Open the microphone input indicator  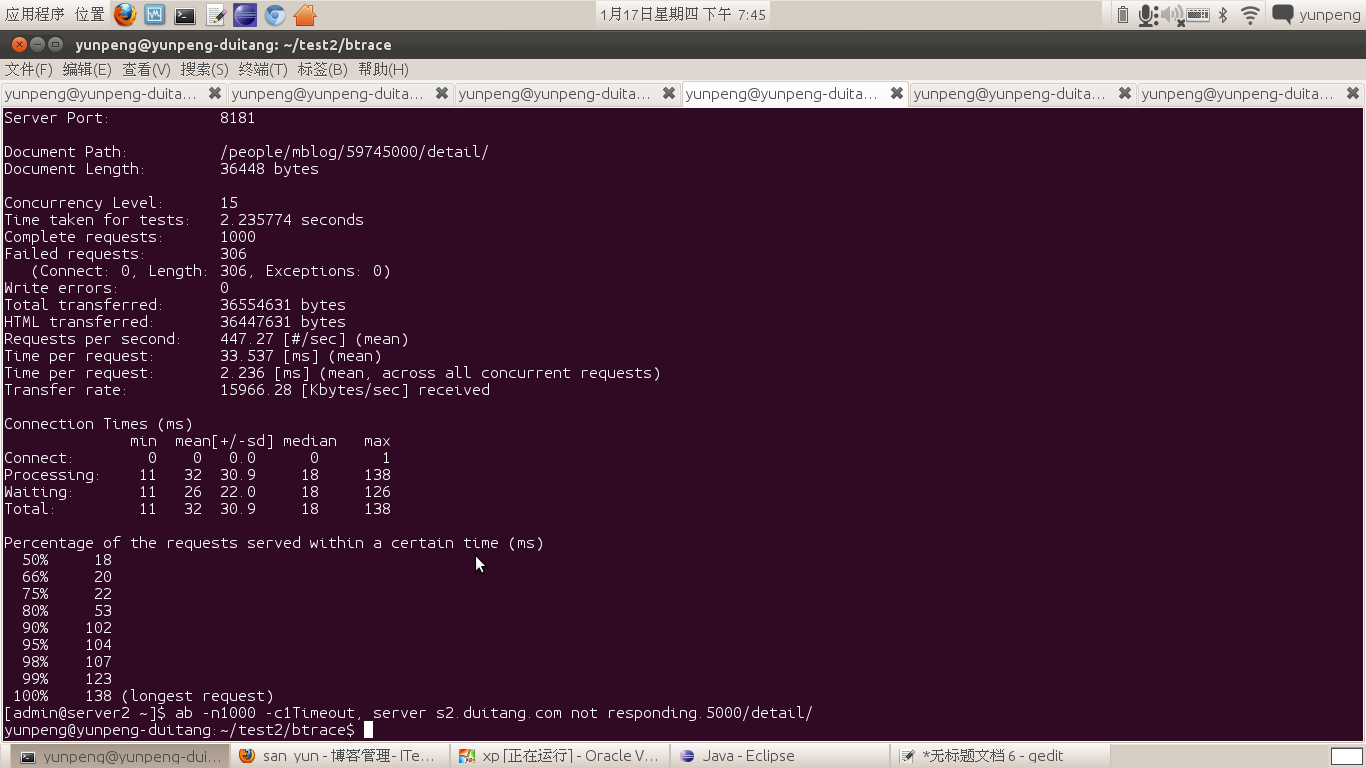(1148, 14)
